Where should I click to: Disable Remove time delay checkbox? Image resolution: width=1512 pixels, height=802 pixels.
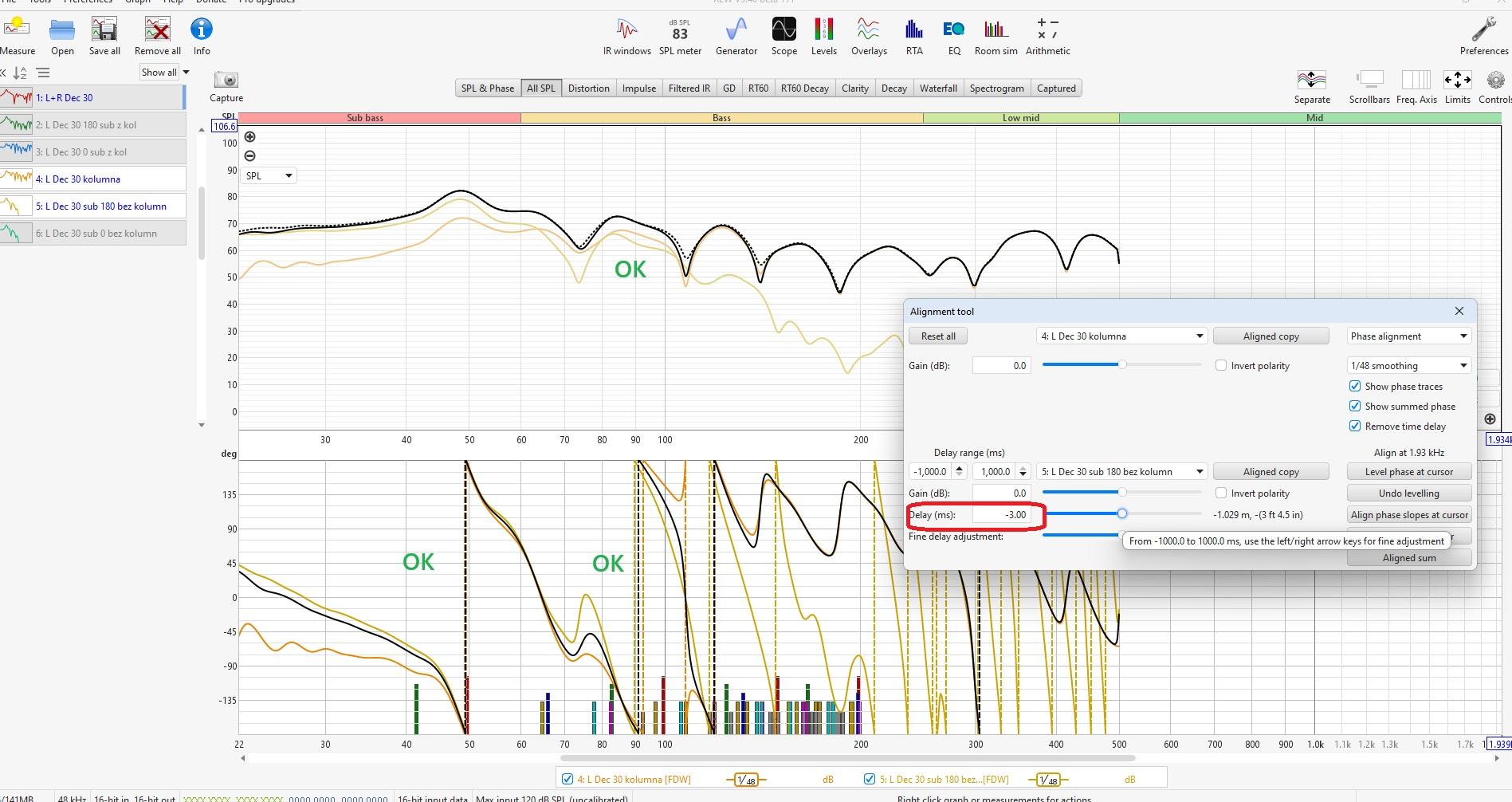(1354, 426)
